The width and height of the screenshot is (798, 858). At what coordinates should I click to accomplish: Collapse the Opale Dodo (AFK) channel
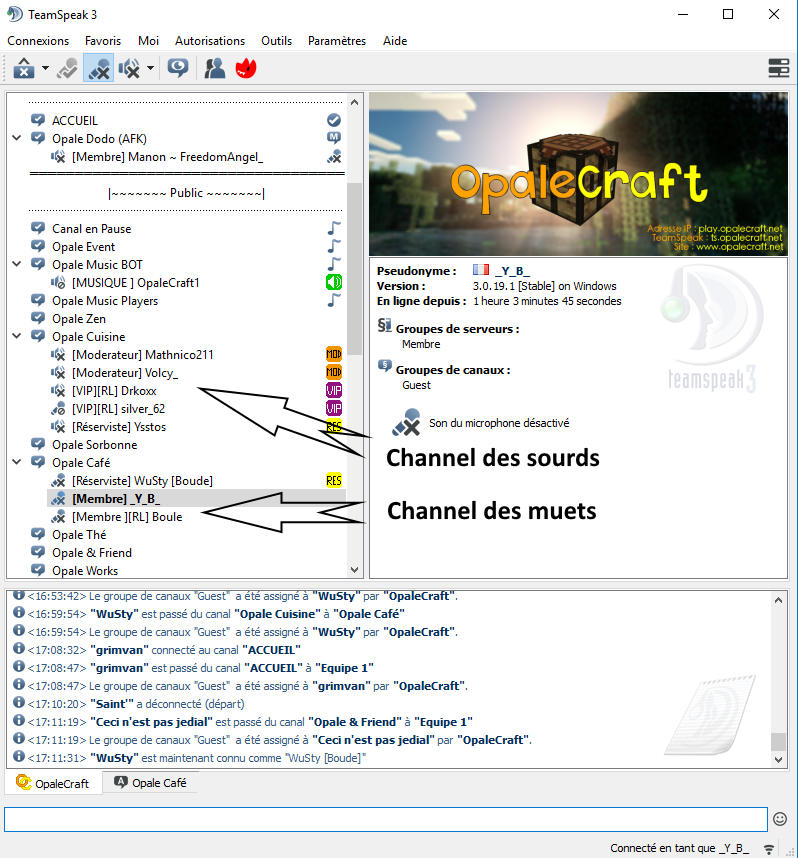17,138
